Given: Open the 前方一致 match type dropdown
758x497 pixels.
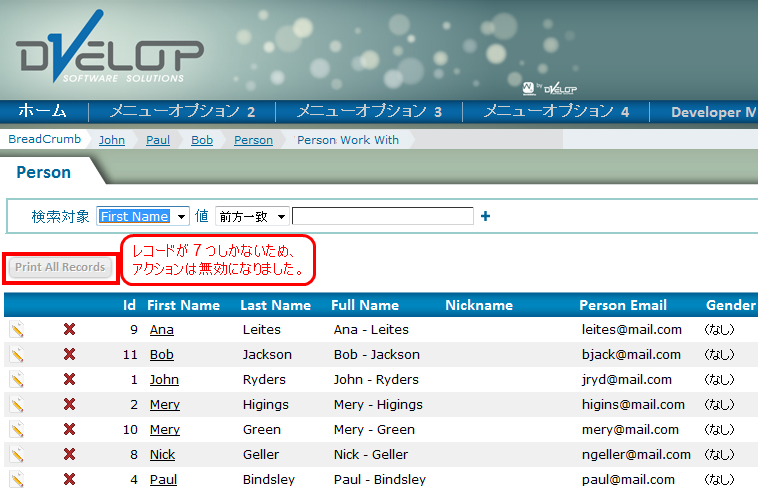Looking at the screenshot, I should 252,216.
